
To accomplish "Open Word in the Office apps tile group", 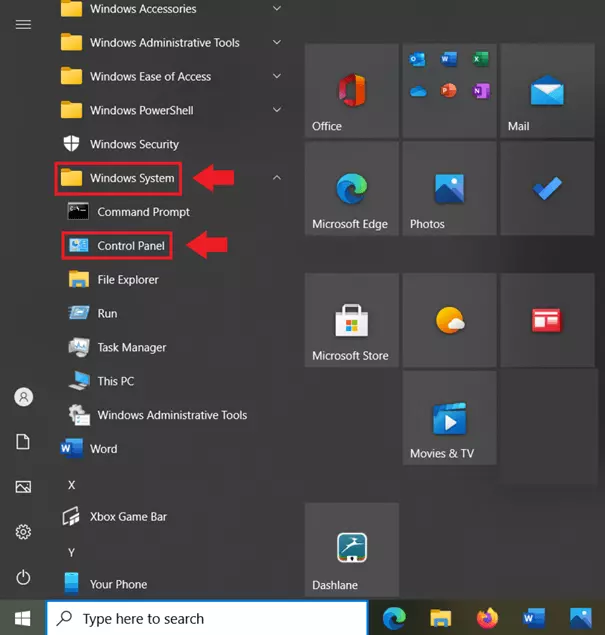I will point(449,59).
